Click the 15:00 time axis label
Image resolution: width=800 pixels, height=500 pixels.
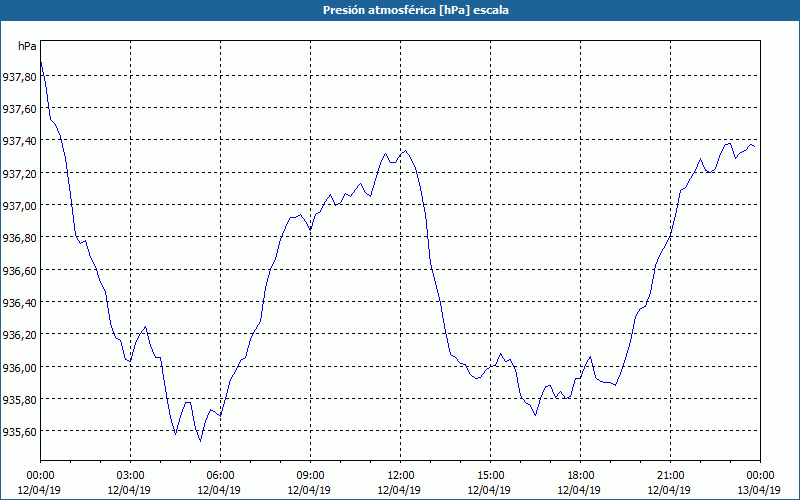(x=490, y=476)
